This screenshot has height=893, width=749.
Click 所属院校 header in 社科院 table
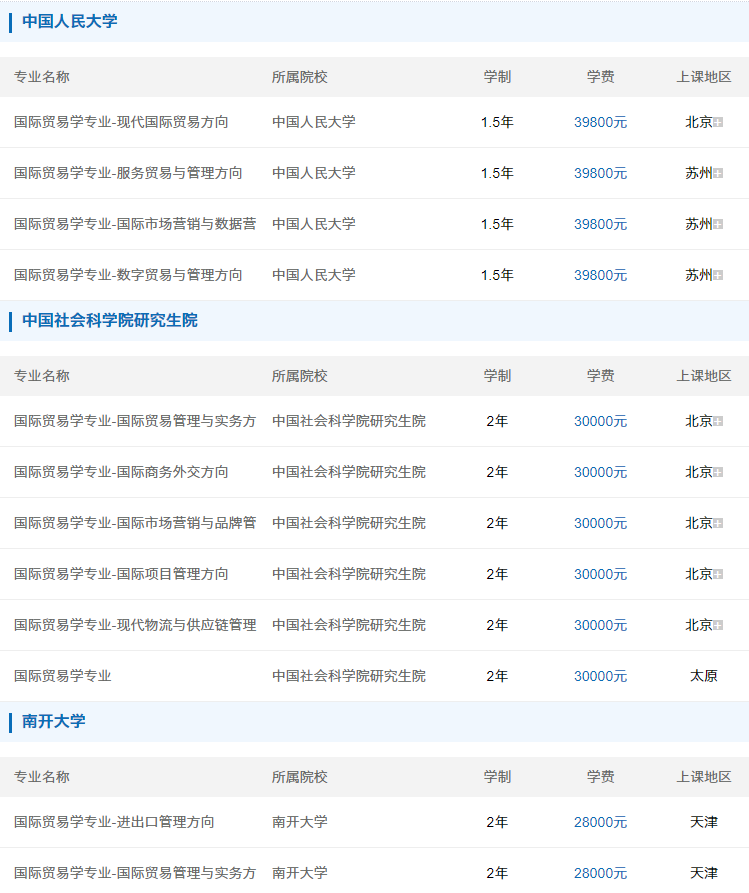pyautogui.click(x=300, y=376)
